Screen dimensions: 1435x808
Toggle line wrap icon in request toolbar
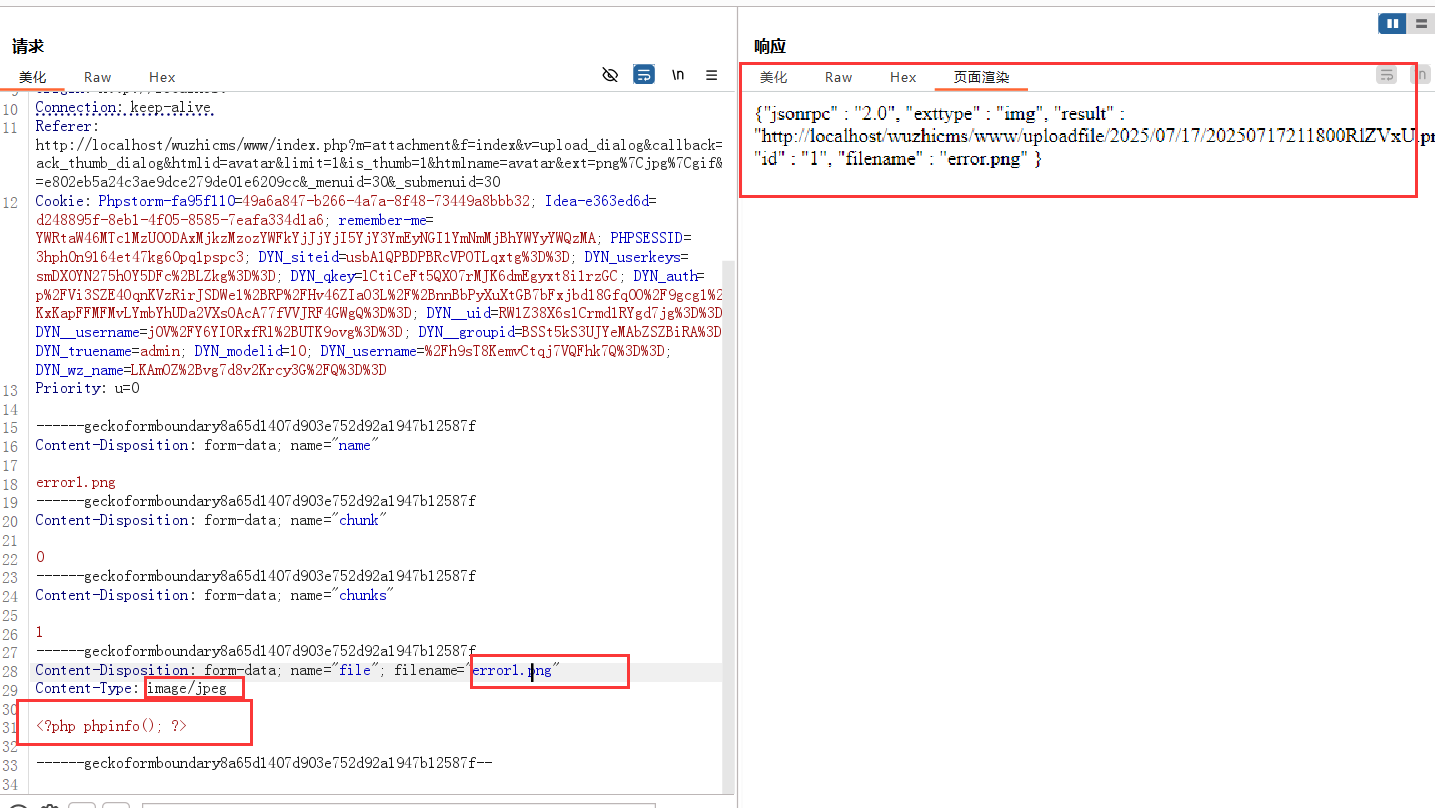pyautogui.click(x=644, y=75)
